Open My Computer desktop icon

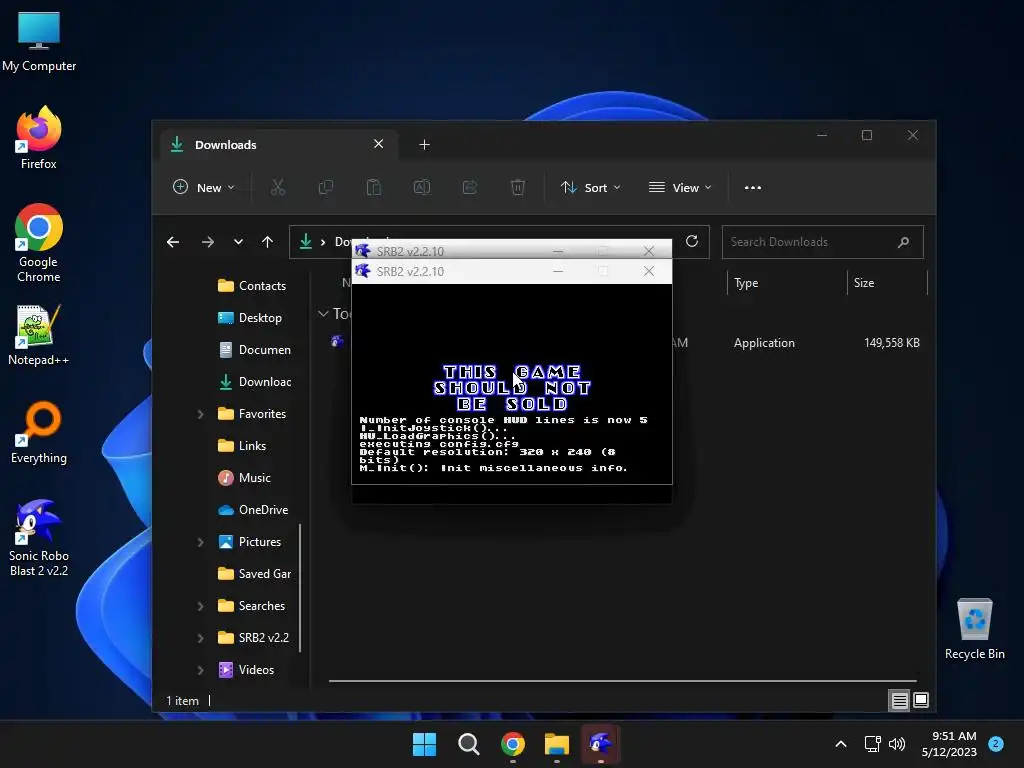coord(39,40)
